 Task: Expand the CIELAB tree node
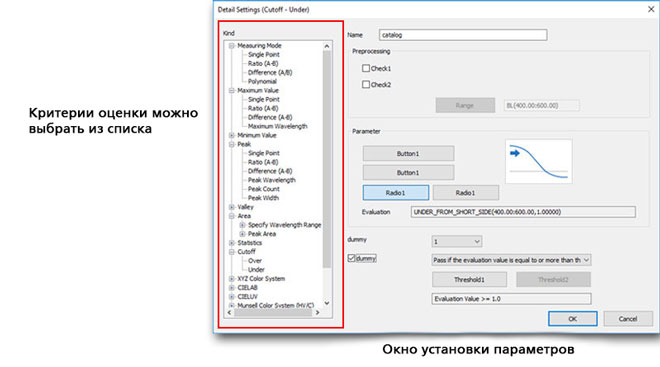[232, 288]
